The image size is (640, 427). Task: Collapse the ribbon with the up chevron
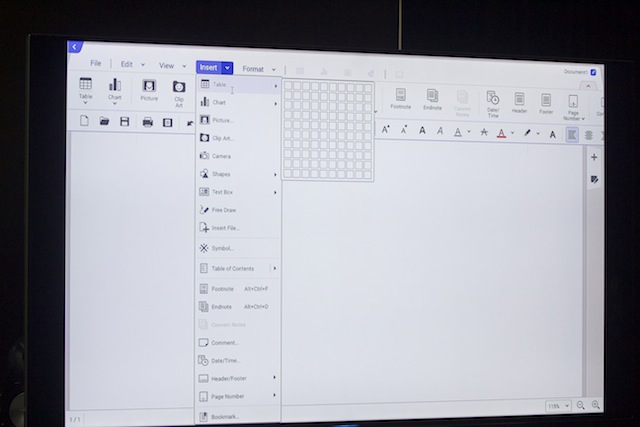(588, 86)
